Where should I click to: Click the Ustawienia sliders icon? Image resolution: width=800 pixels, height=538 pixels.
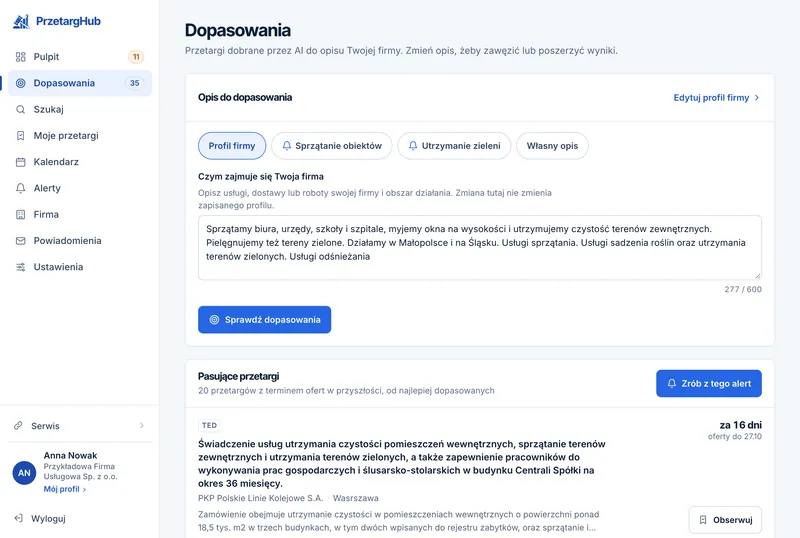tap(20, 267)
